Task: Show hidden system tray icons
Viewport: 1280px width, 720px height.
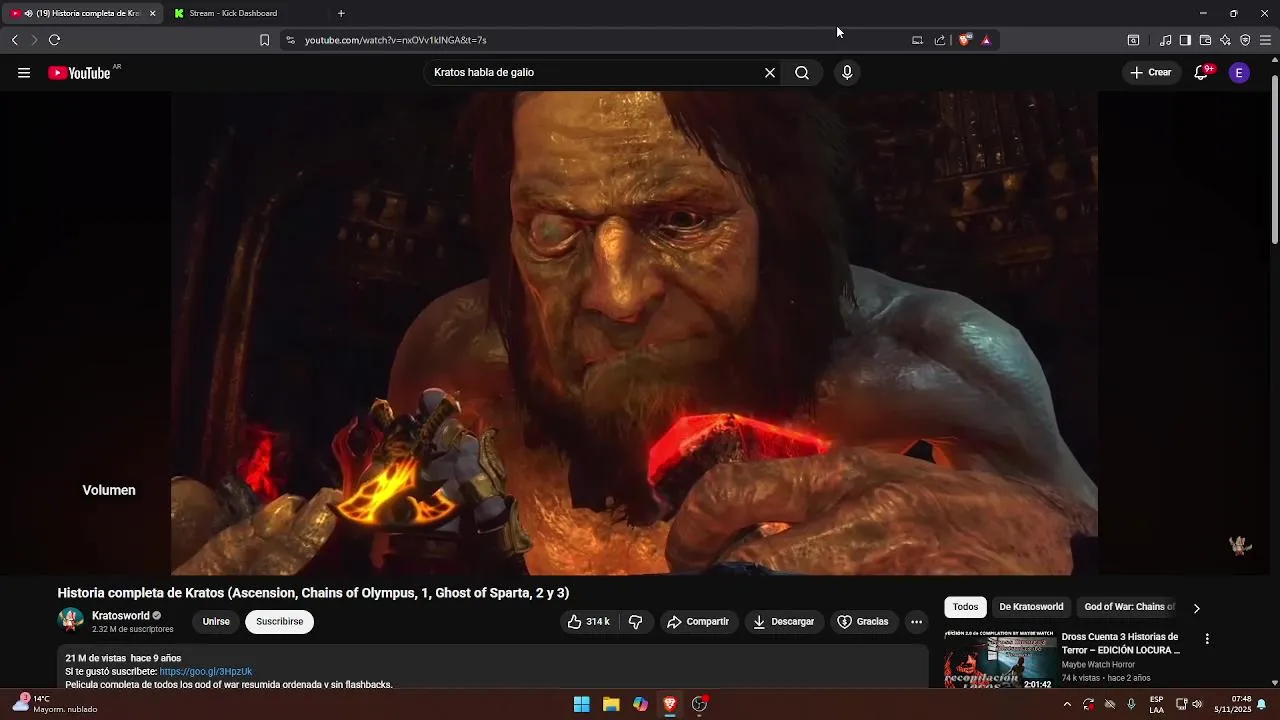Action: (x=1067, y=704)
